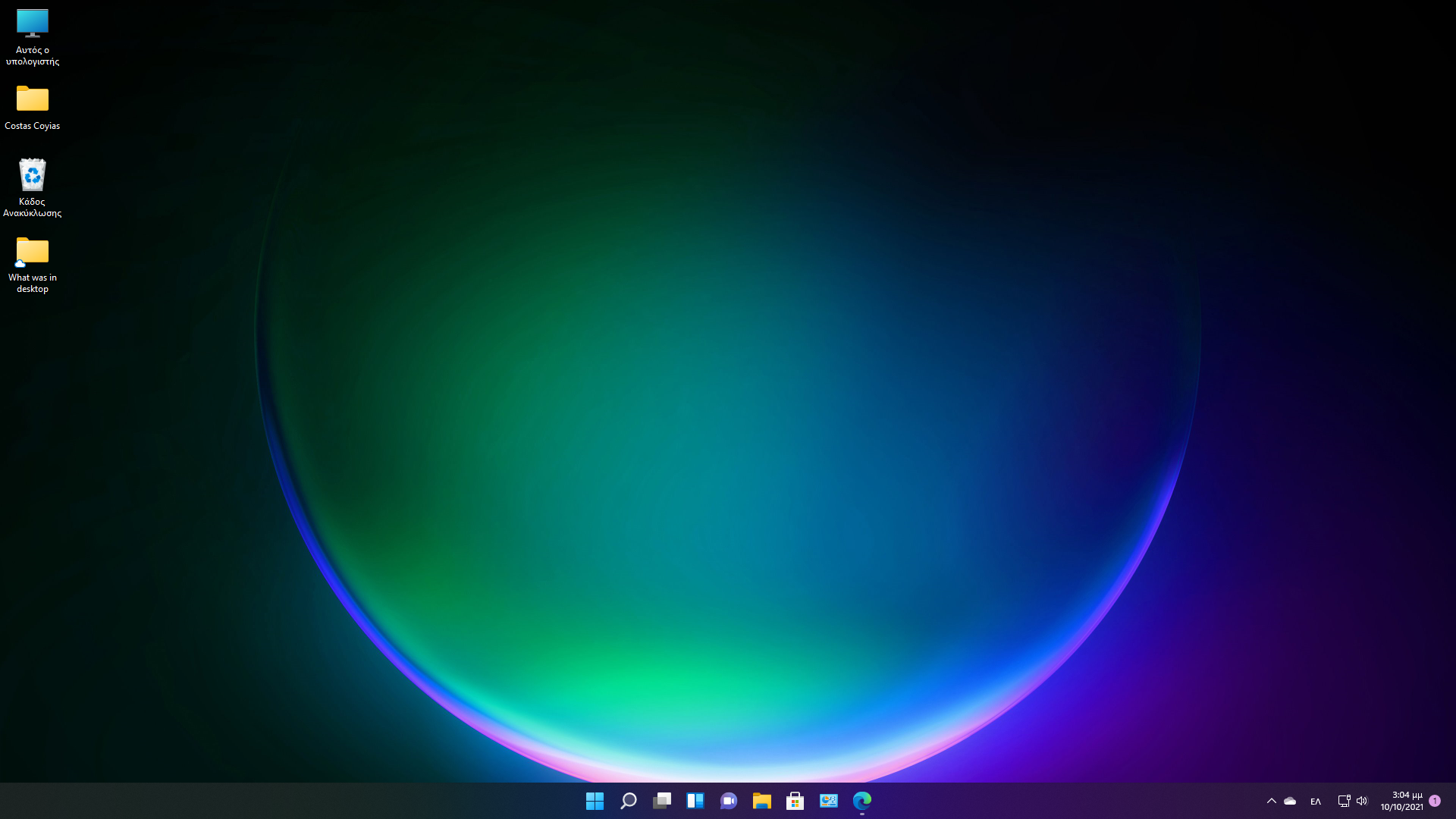This screenshot has width=1456, height=819.
Task: Open the Widgets panel
Action: [695, 801]
